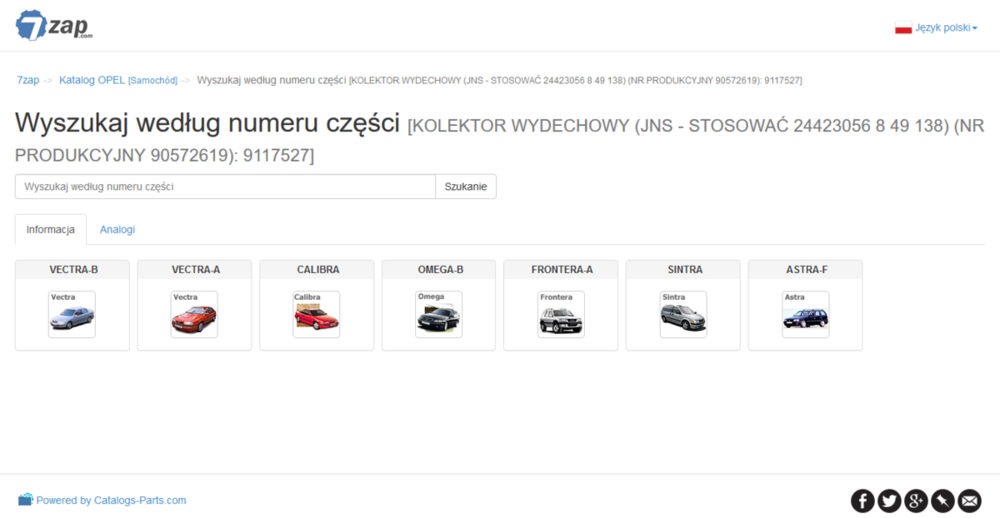Share on Twitter via footer icon

tap(890, 501)
